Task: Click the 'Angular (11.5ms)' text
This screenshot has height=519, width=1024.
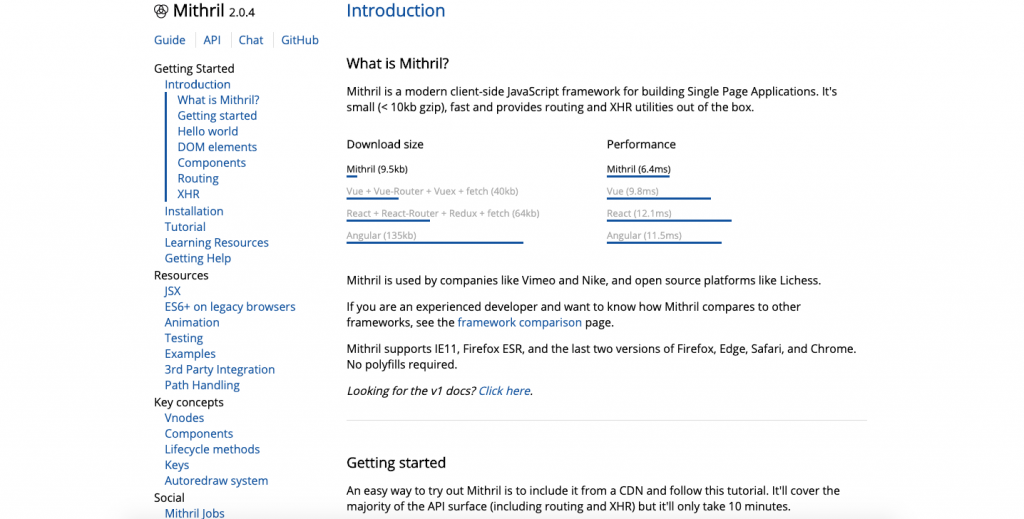Action: tap(644, 236)
